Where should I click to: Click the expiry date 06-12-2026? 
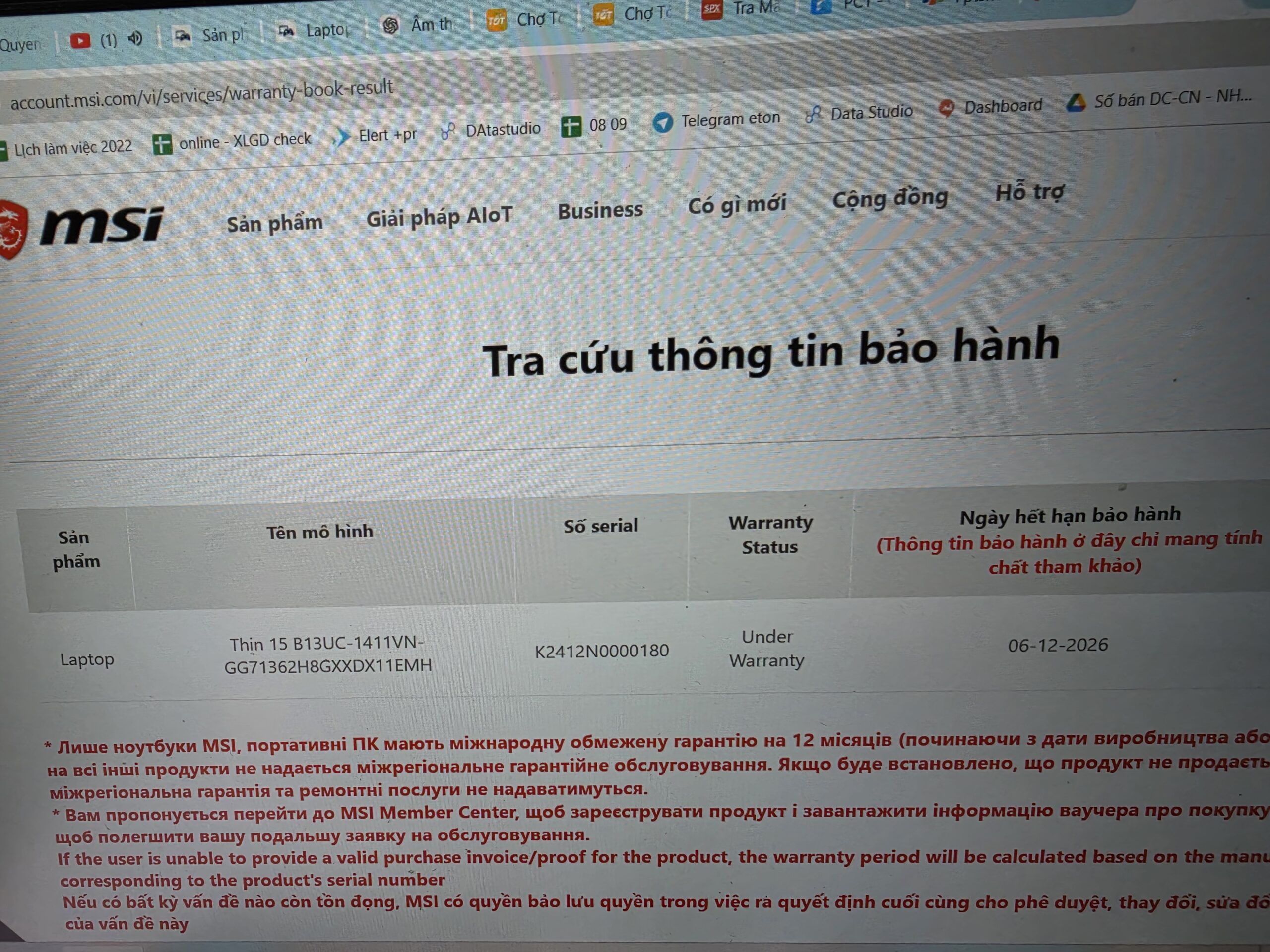tap(1058, 645)
